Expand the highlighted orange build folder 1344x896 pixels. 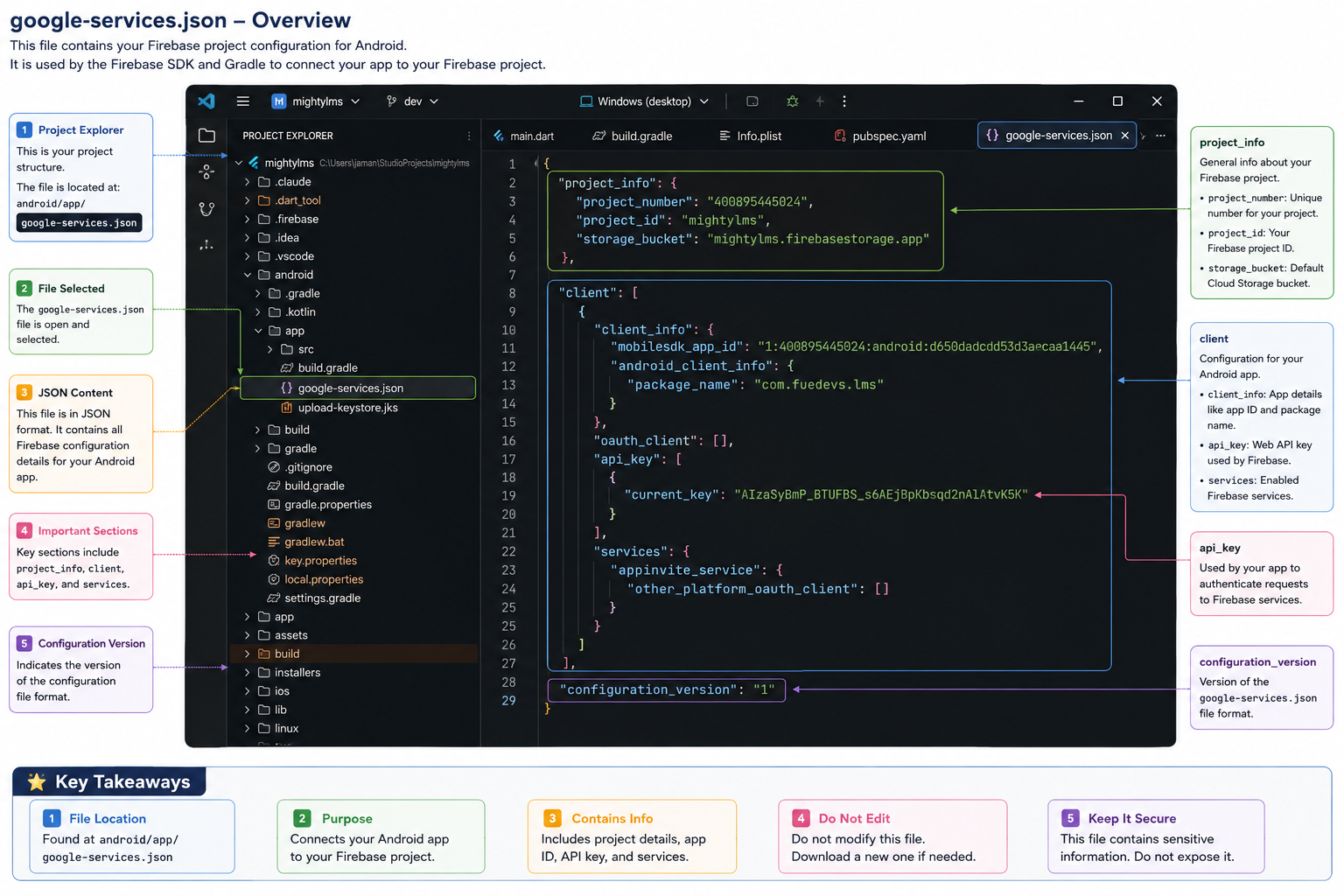tap(248, 654)
